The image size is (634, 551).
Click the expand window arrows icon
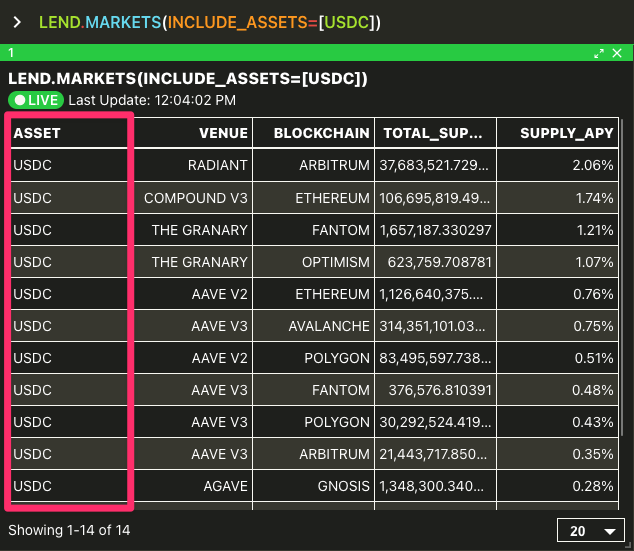[599, 53]
